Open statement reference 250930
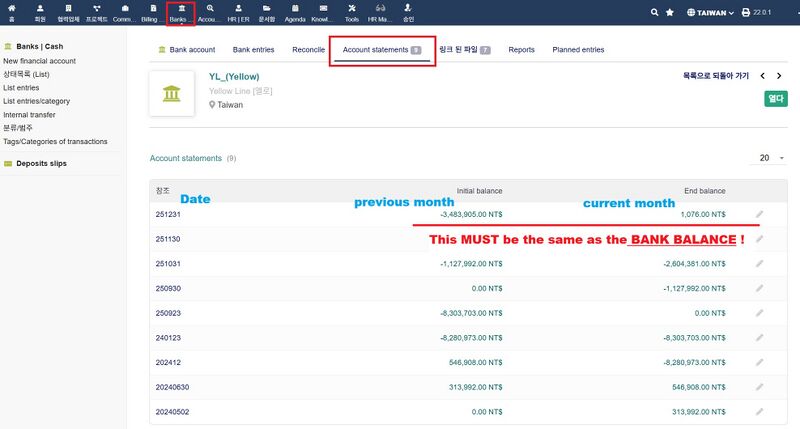This screenshot has height=429, width=800. 168,288
